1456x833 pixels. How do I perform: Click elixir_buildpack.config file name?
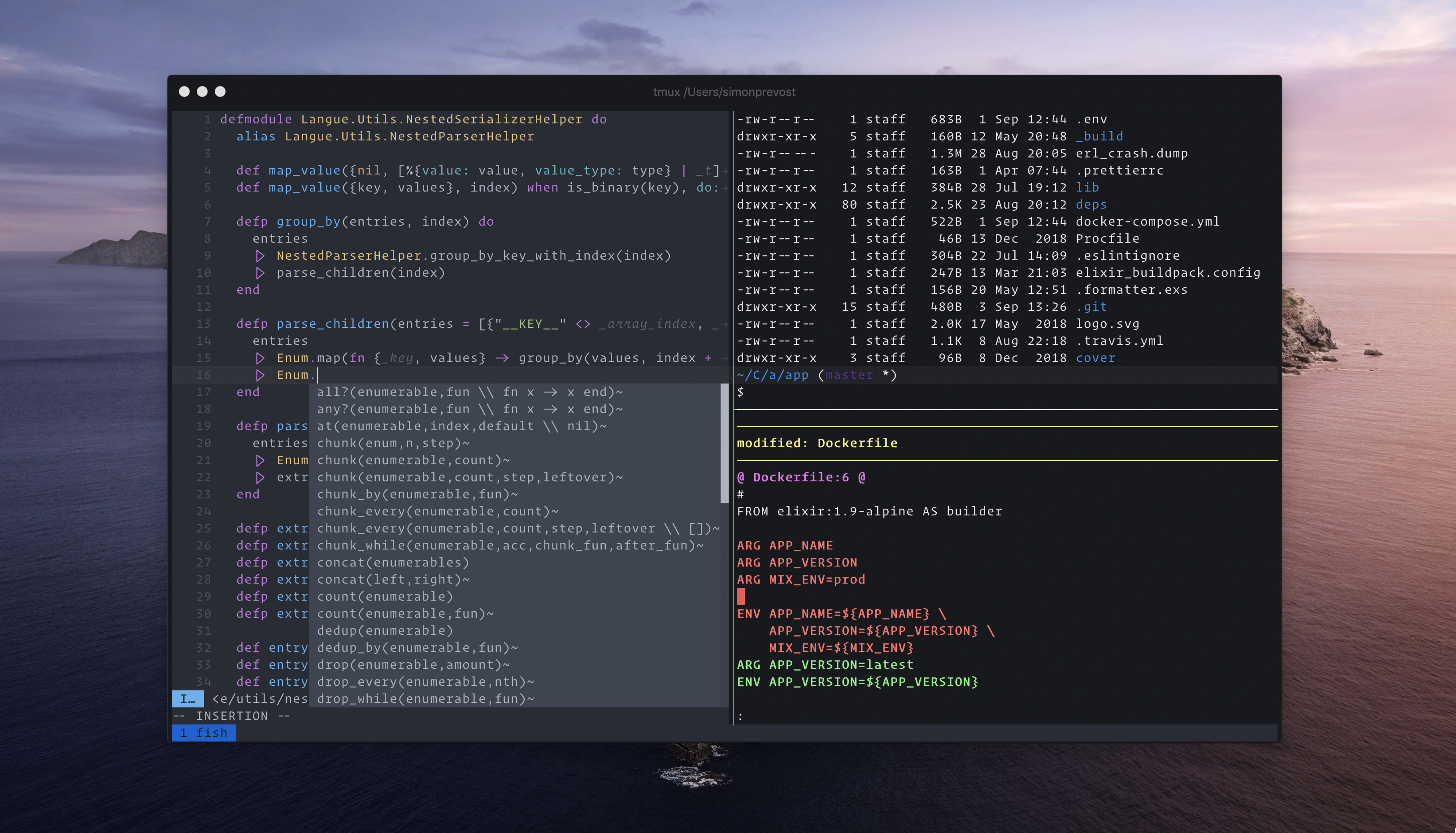click(1168, 273)
